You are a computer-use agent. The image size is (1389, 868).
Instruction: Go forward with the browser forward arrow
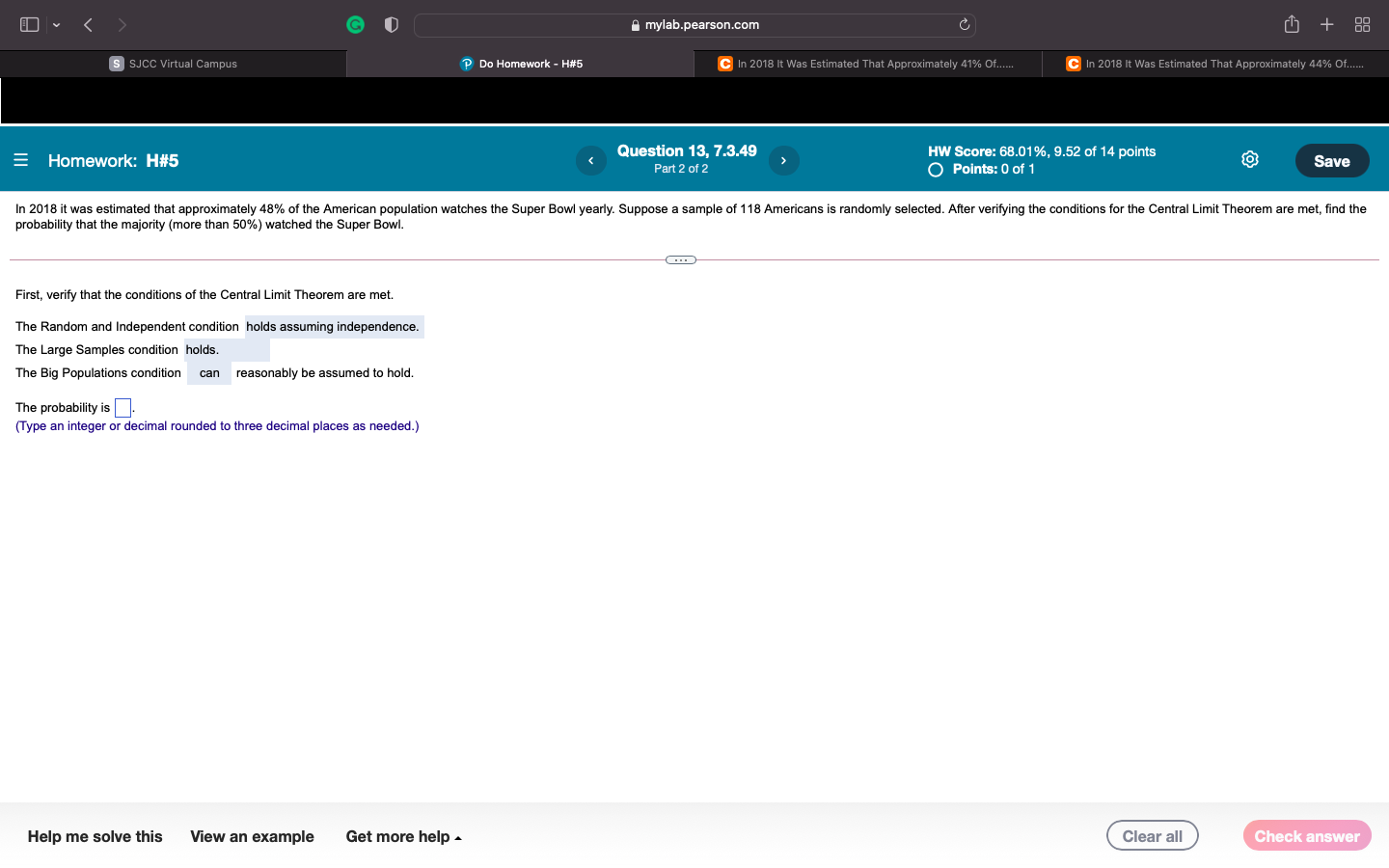pos(123,25)
